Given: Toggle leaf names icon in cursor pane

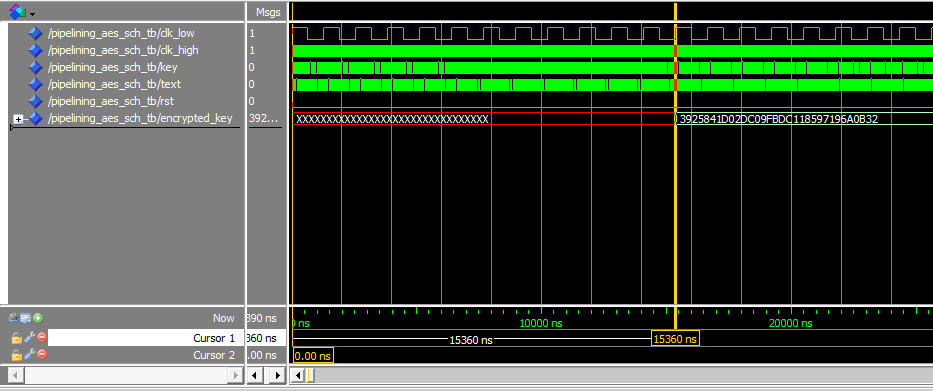Looking at the screenshot, I should click(x=14, y=318).
